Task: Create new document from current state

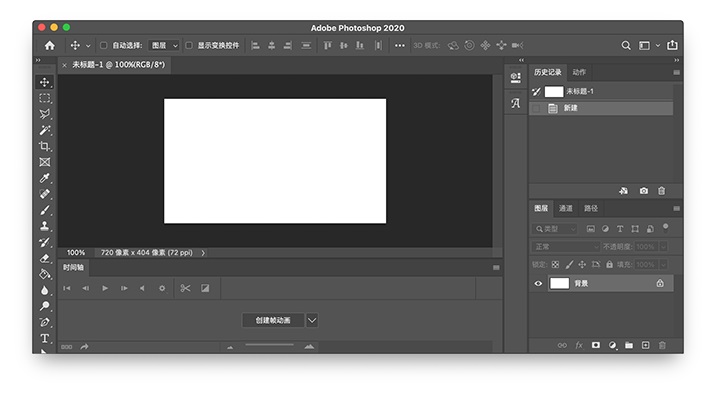Action: click(x=623, y=190)
